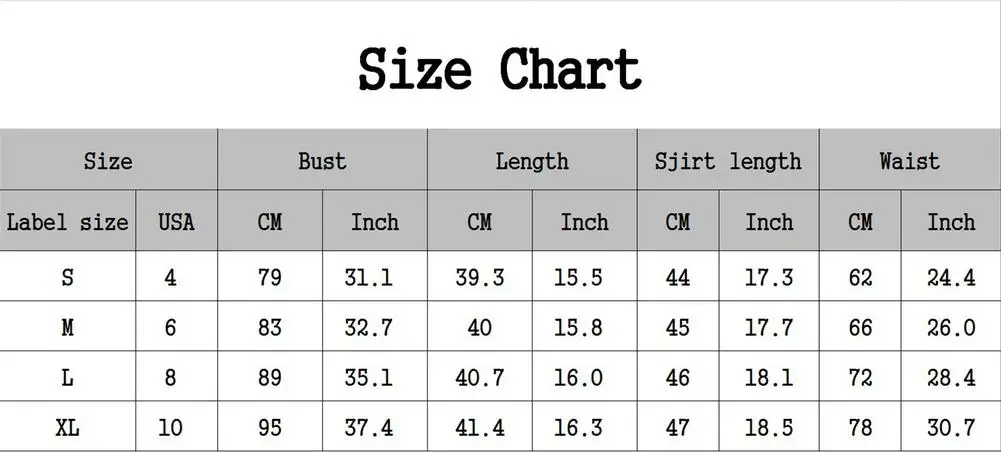Click the Length column header
1001x452 pixels.
(532, 160)
